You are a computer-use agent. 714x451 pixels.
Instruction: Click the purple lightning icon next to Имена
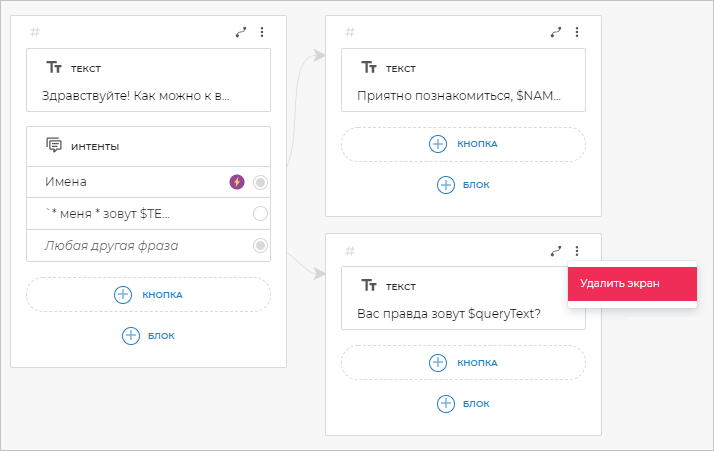237,182
